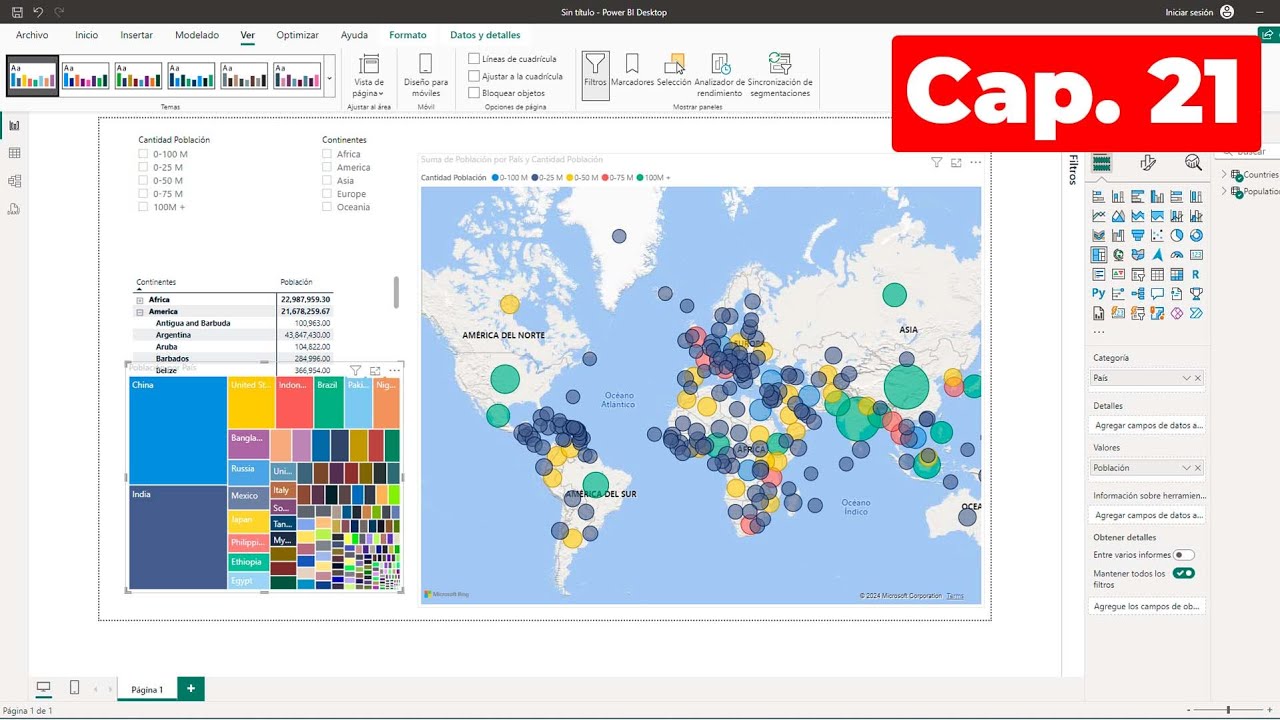Select the clustered column chart visual
The height and width of the screenshot is (720, 1280).
tap(1157, 197)
